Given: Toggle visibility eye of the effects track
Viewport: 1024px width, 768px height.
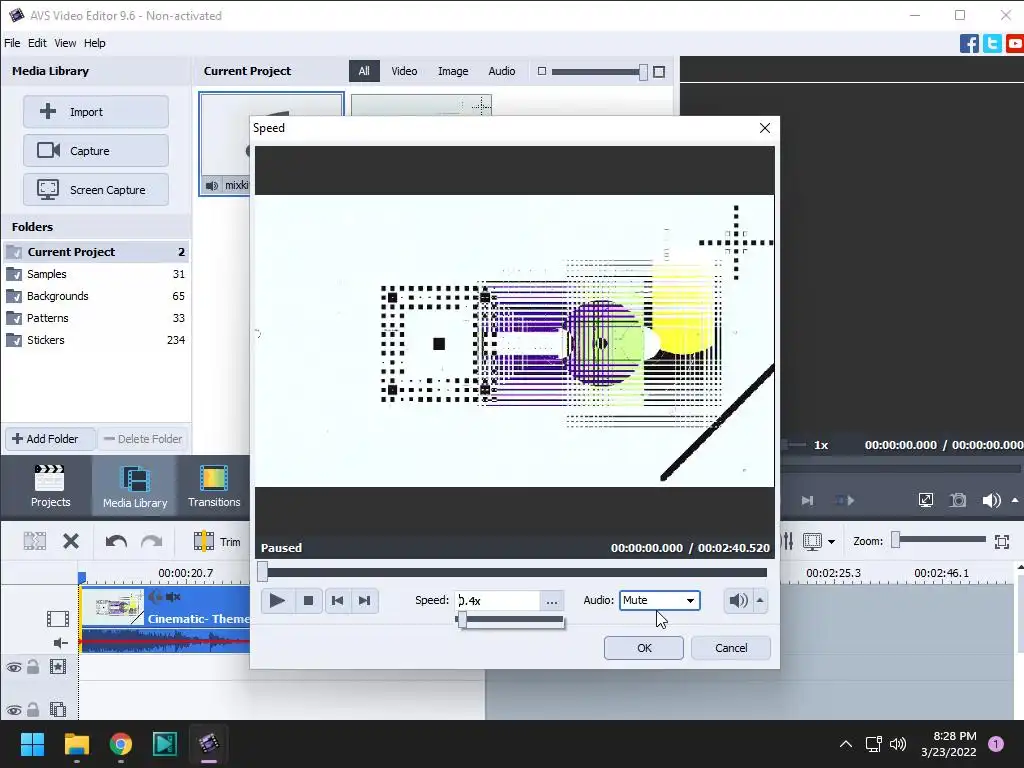Looking at the screenshot, I should pyautogui.click(x=14, y=667).
